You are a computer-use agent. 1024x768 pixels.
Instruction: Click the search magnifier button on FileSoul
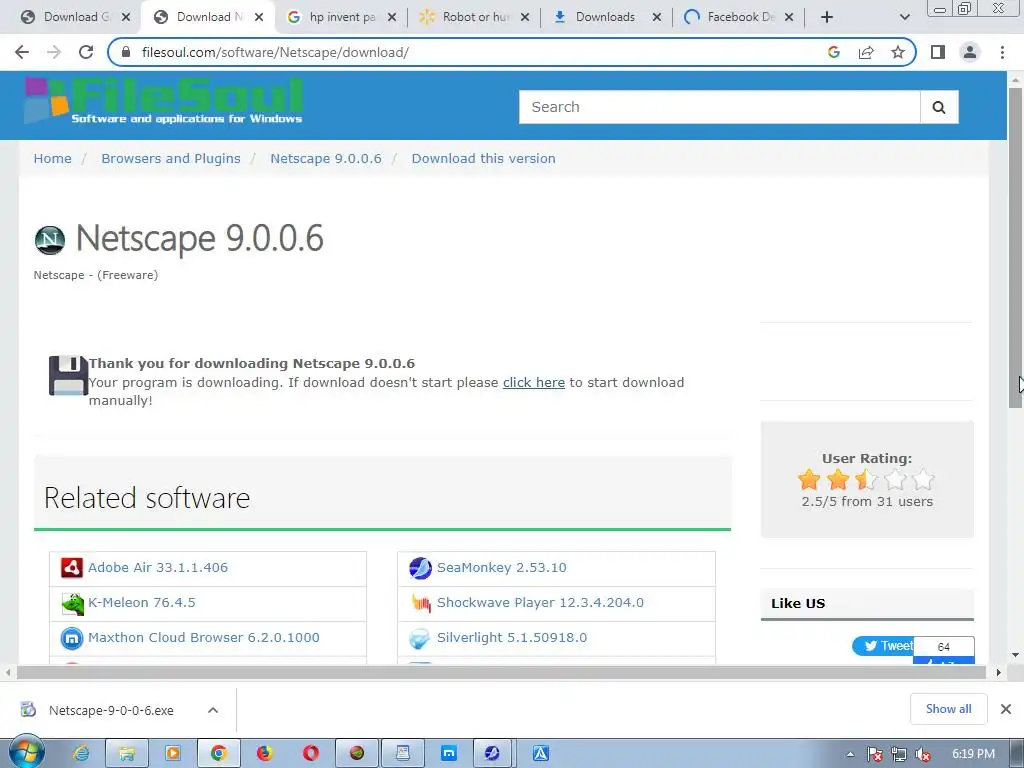pos(939,107)
